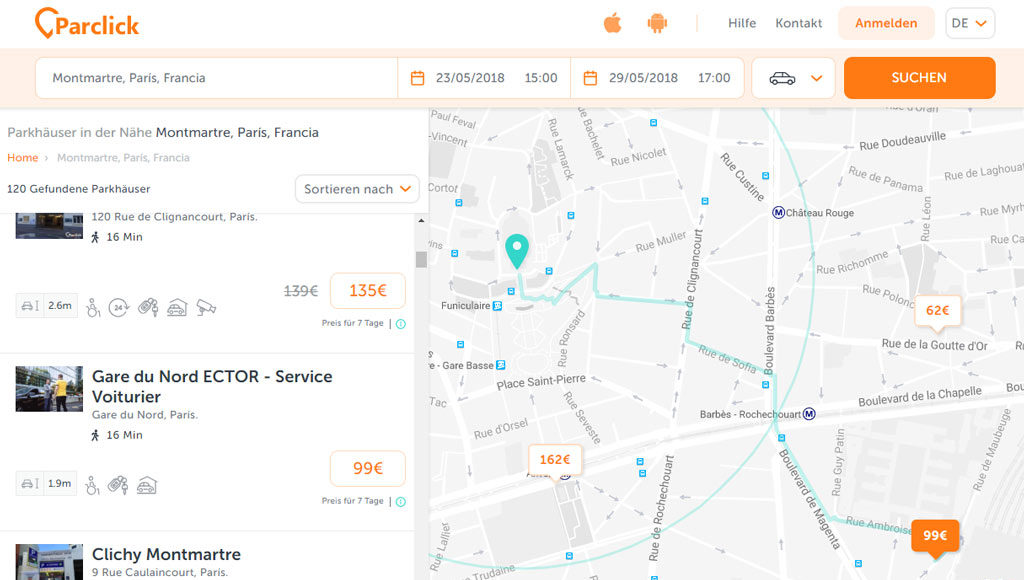This screenshot has height=580, width=1024.
Task: Click the 120 Gefundene Parkhäuser text
Action: tap(78, 189)
